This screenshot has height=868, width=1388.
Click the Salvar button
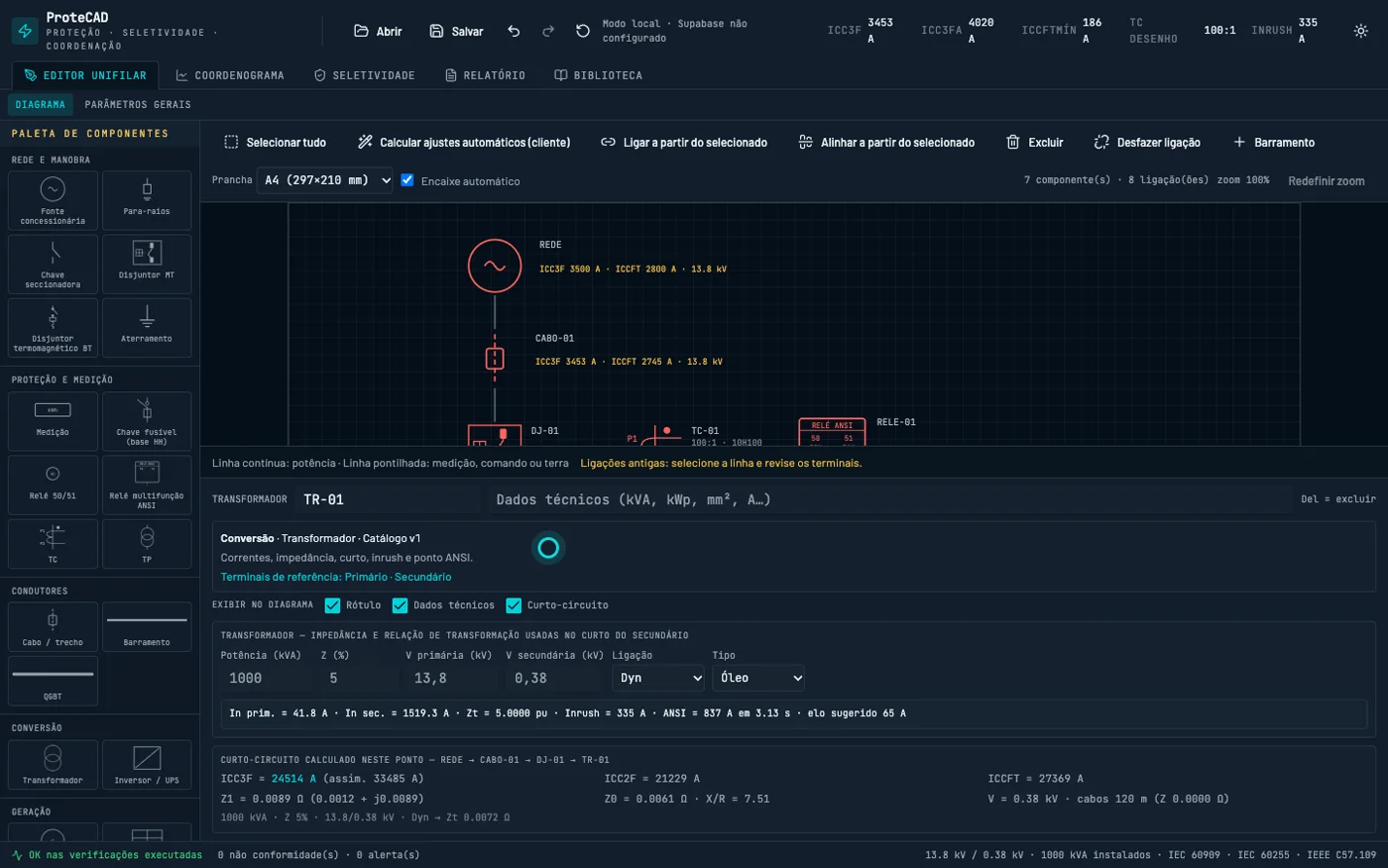click(456, 31)
